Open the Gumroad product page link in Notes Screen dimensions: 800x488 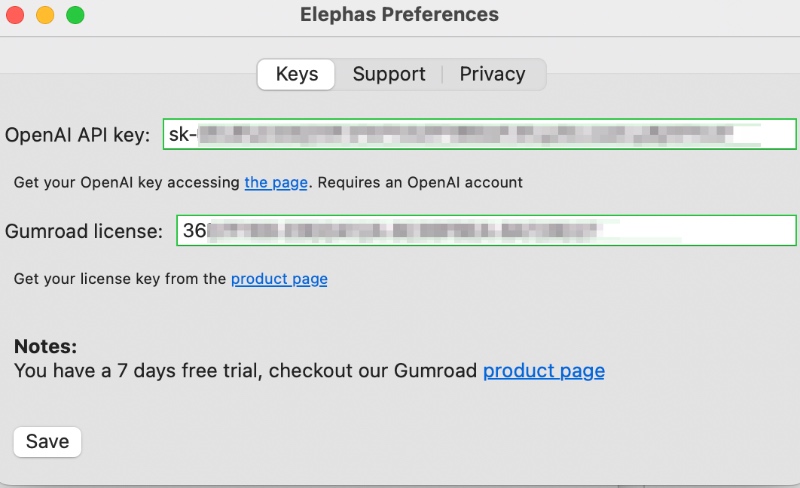[544, 371]
